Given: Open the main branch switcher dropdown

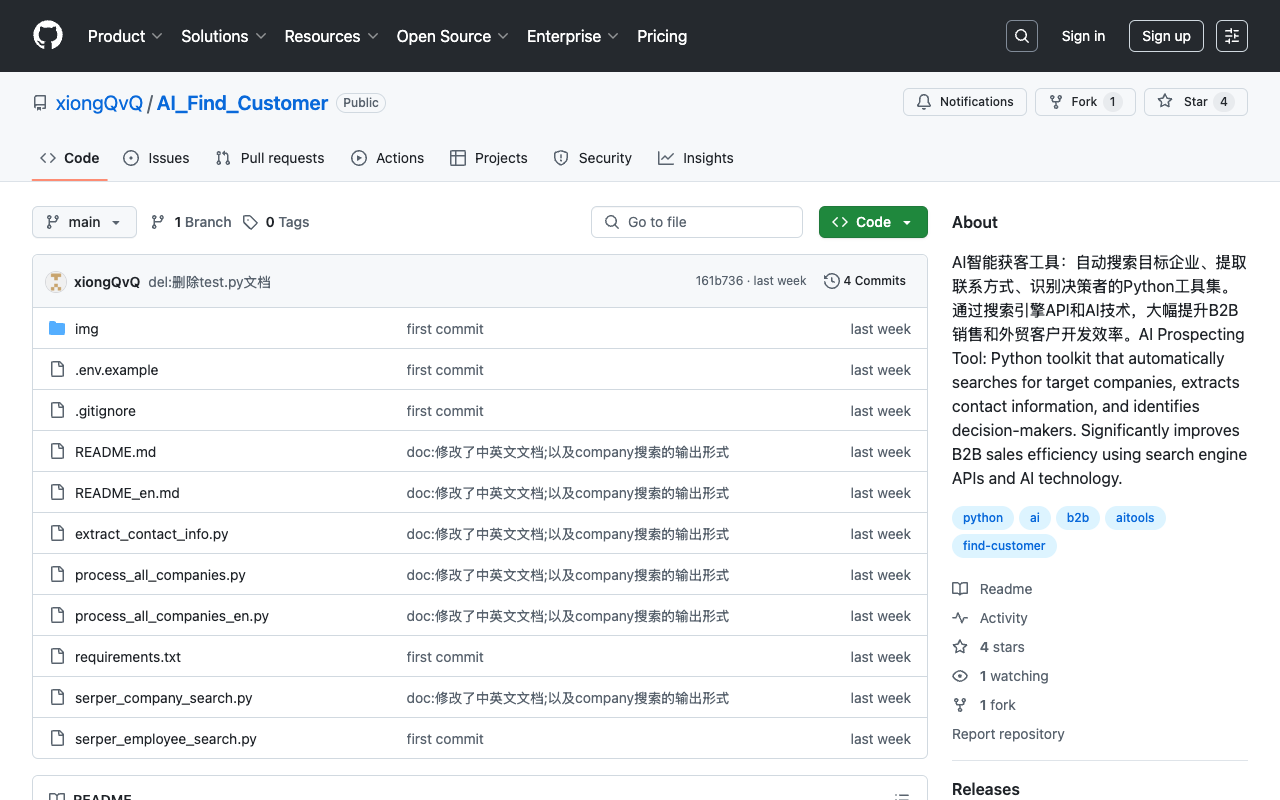Looking at the screenshot, I should tap(84, 222).
